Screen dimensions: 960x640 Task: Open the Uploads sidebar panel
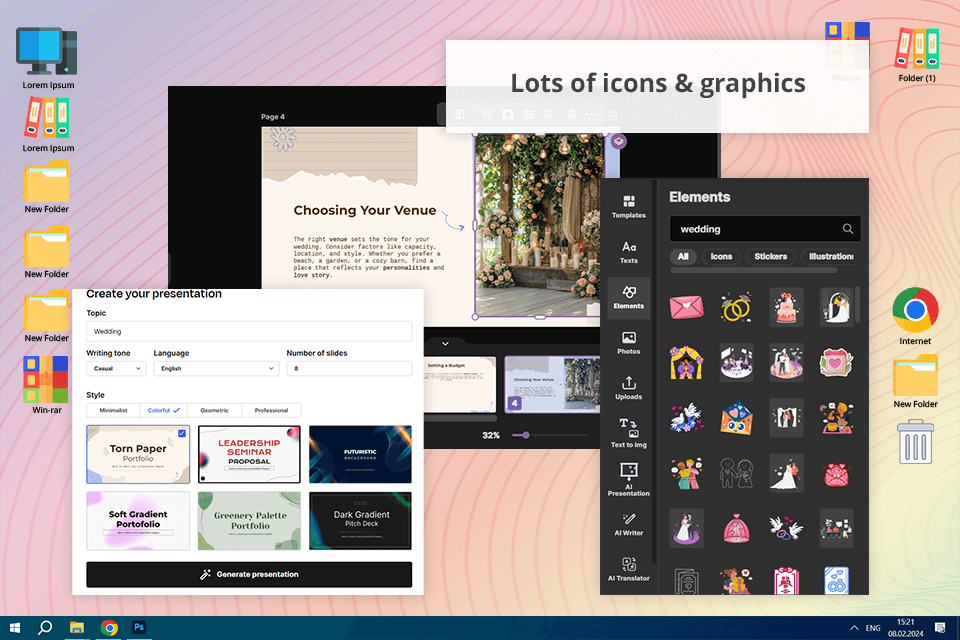pyautogui.click(x=628, y=388)
